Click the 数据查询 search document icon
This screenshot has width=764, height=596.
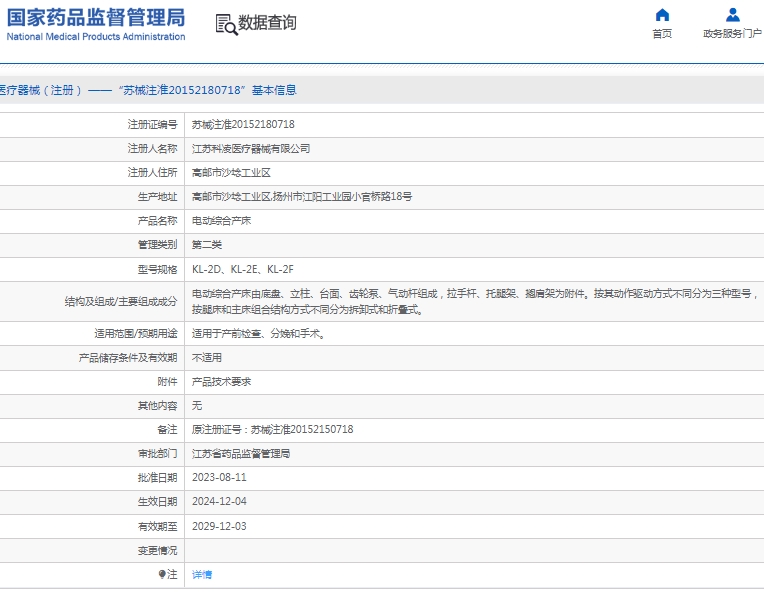click(x=227, y=24)
